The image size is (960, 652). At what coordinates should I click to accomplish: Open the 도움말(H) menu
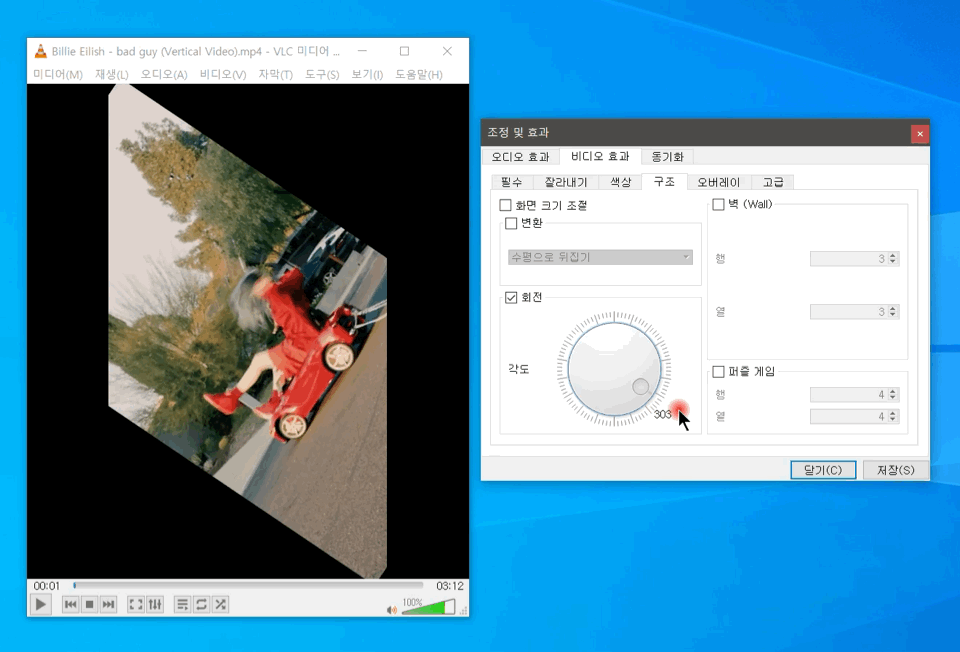click(419, 74)
